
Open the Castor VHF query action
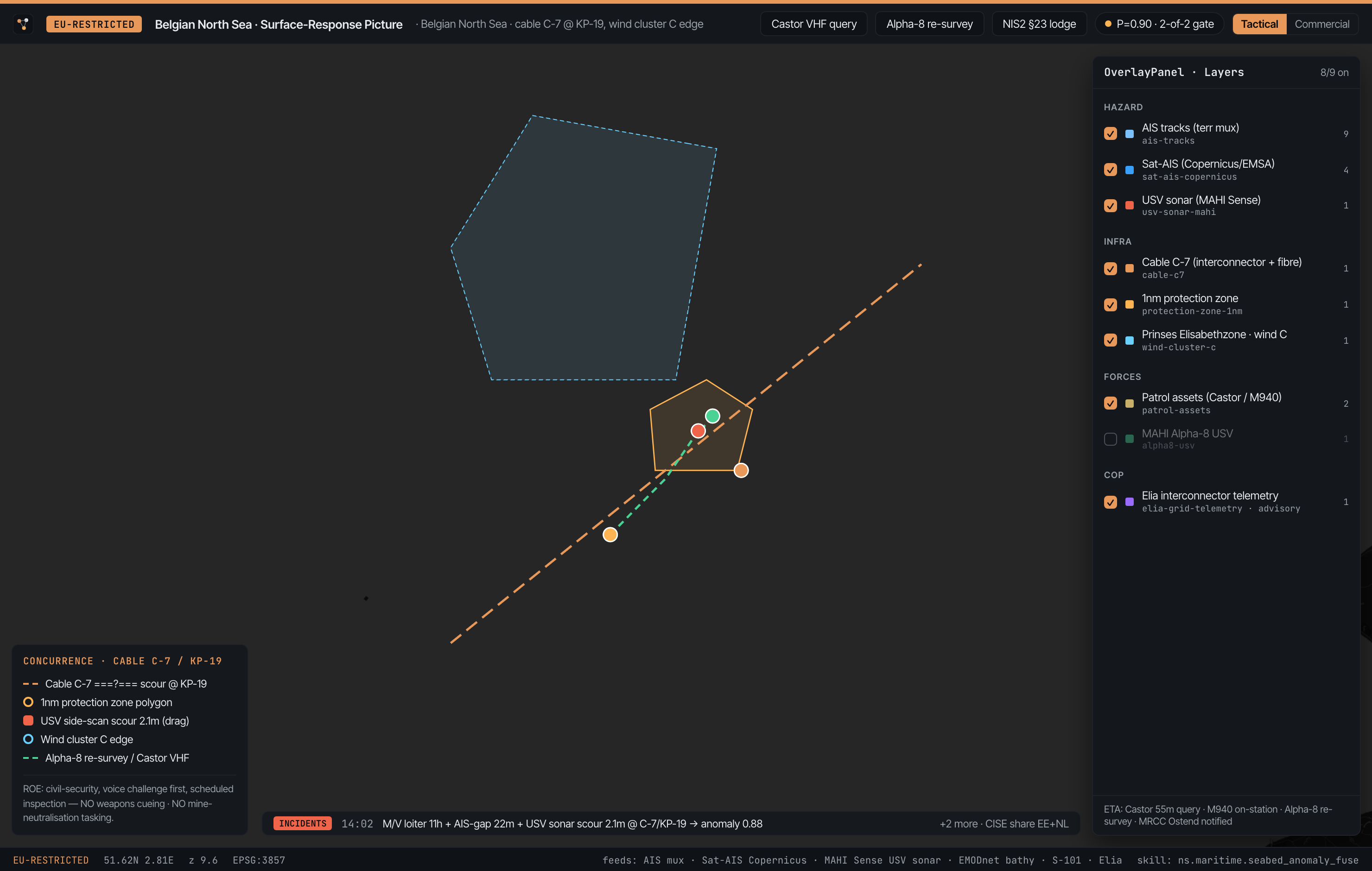813,24
